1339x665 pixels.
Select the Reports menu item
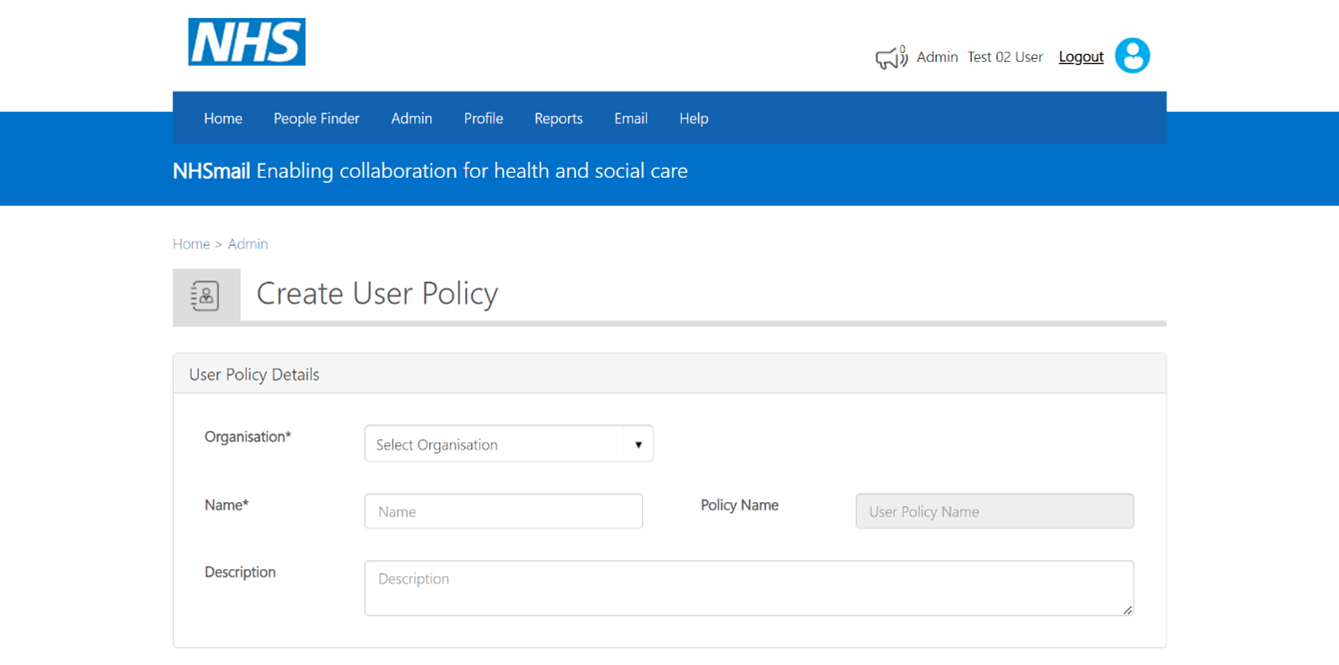(558, 118)
